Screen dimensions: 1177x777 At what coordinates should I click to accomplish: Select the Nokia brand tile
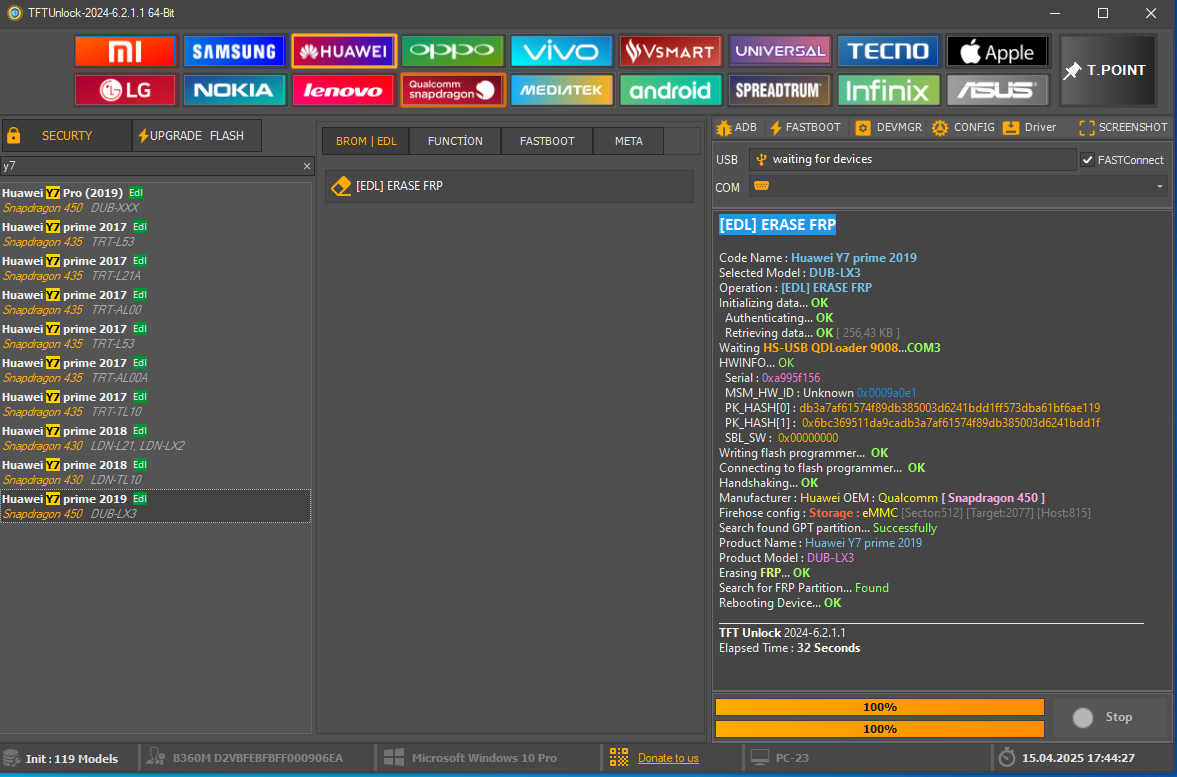point(234,90)
